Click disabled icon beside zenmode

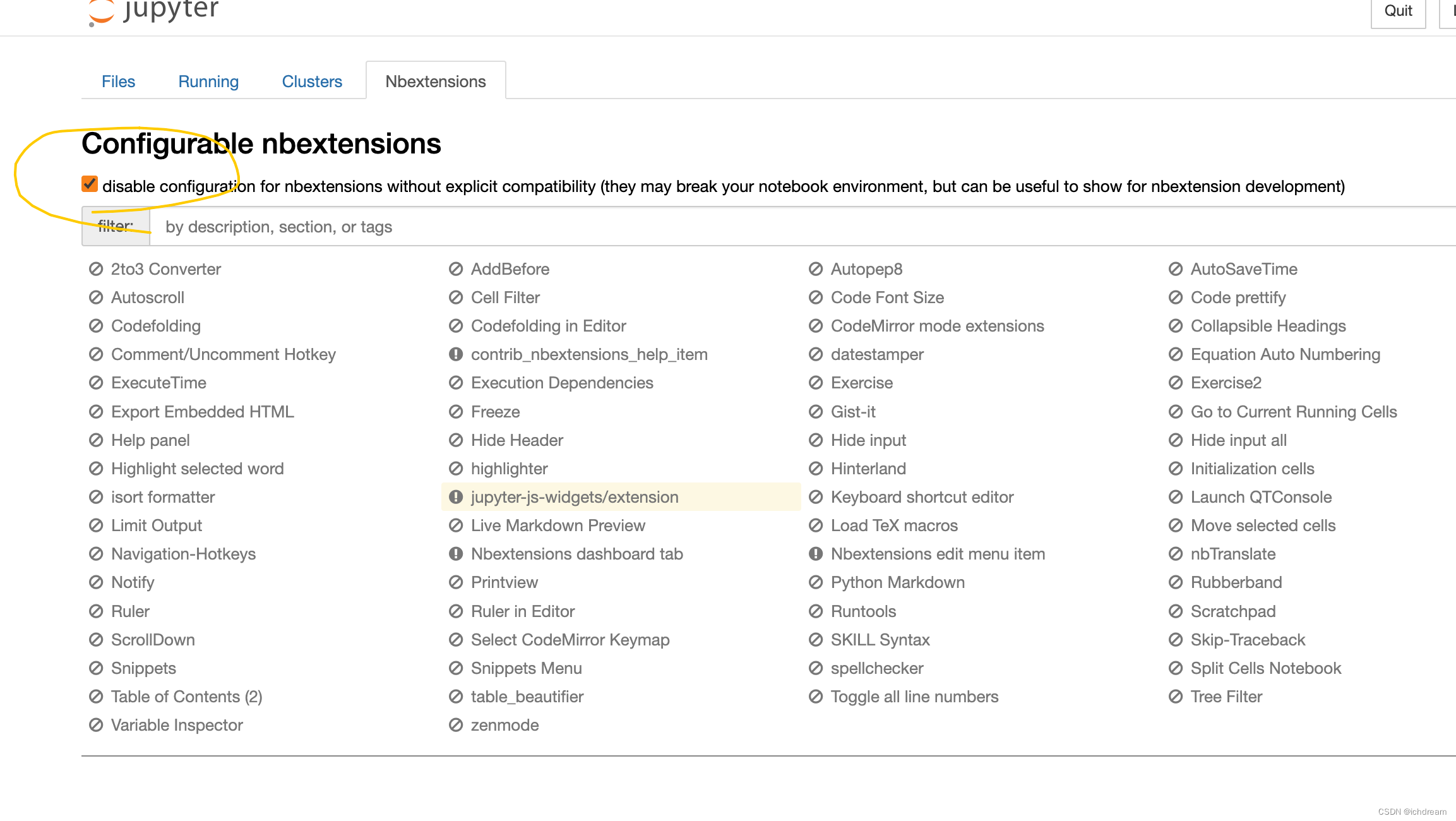pos(456,726)
